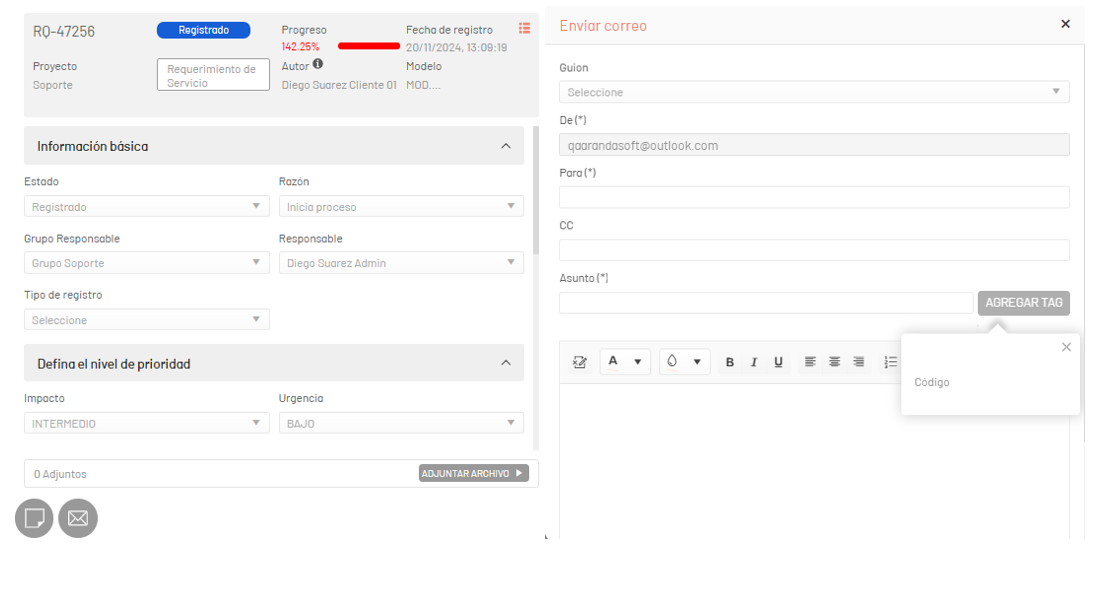The image size is (1118, 598).
Task: Click the AGREGAR TAG button
Action: click(x=1024, y=302)
